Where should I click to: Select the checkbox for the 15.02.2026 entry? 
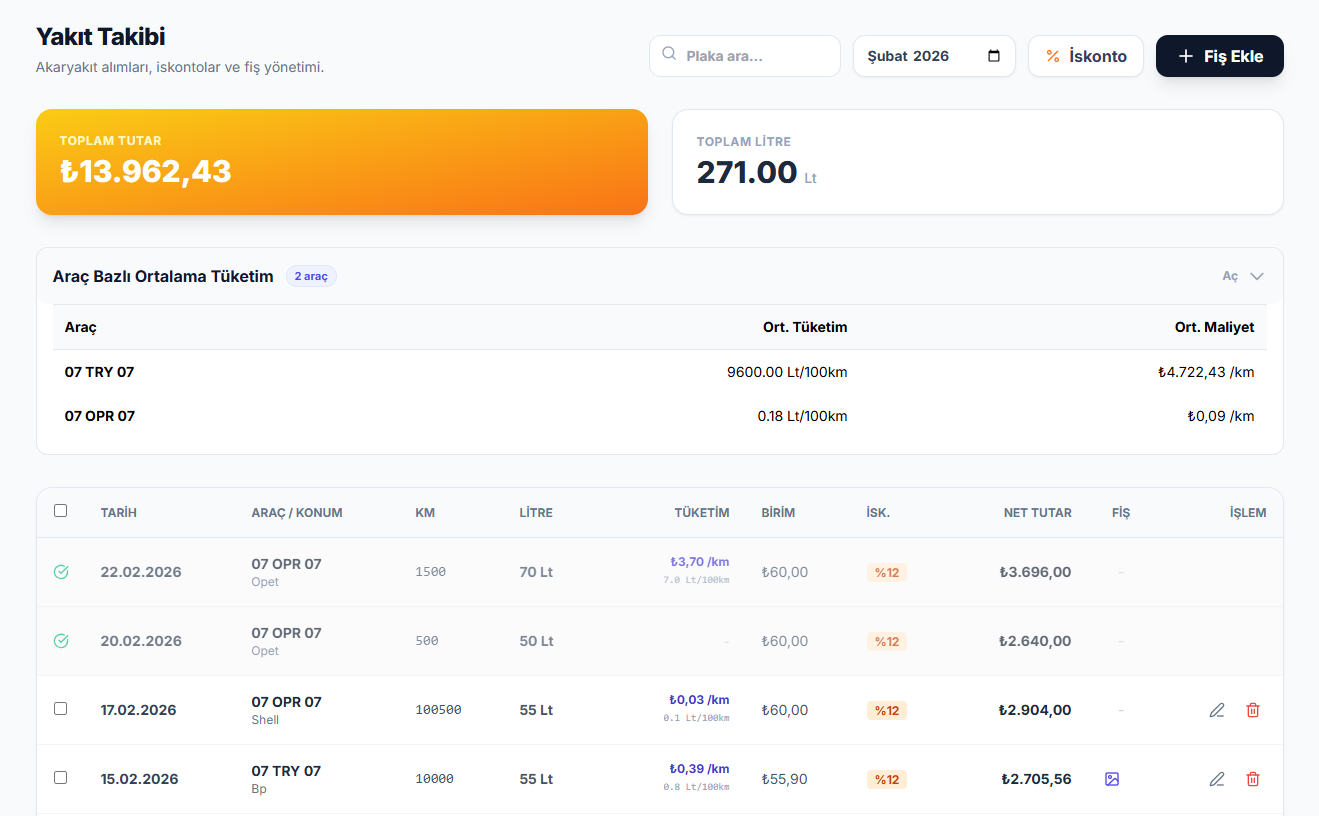[x=61, y=778]
